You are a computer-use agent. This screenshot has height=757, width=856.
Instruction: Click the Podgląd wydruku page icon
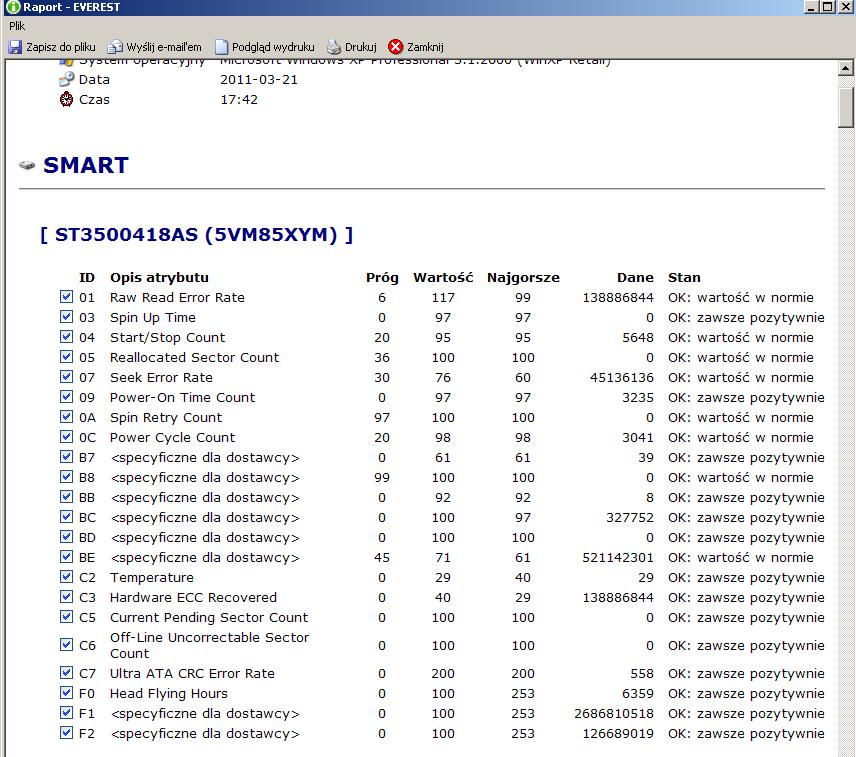[x=221, y=47]
